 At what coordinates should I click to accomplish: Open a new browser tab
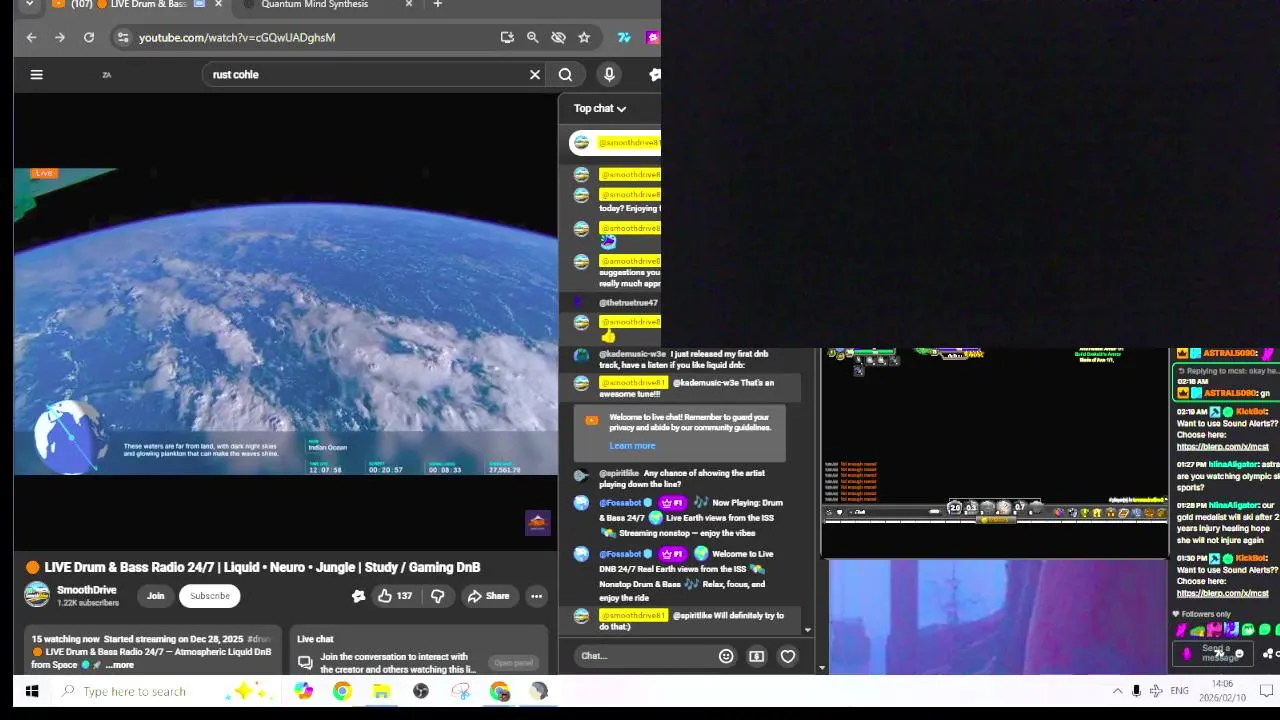(437, 5)
